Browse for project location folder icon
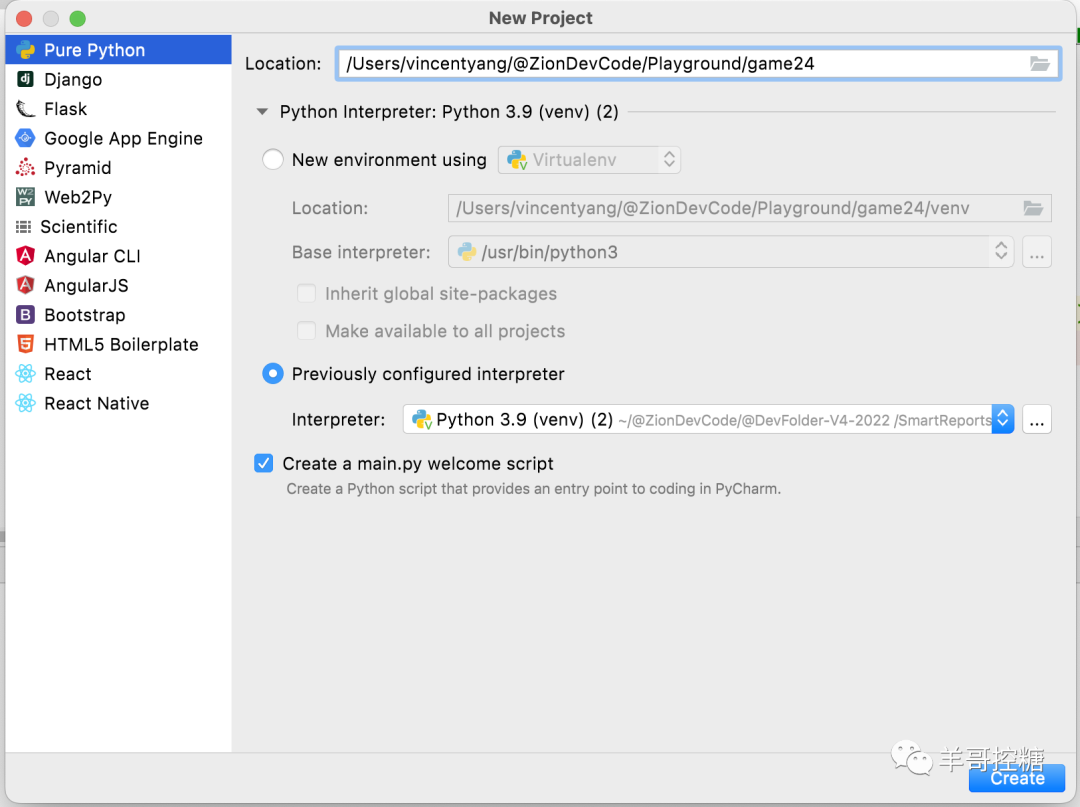 click(x=1039, y=63)
